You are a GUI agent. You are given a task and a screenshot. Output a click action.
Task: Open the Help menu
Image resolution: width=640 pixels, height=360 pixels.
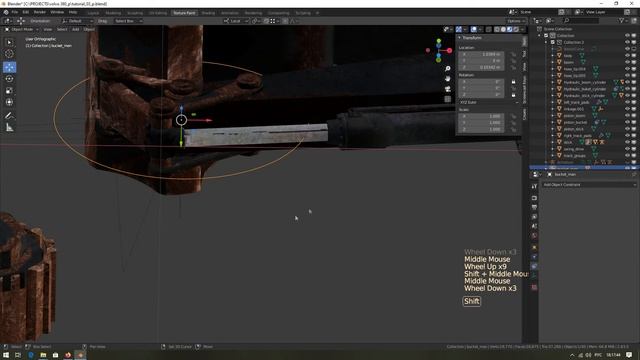pos(73,12)
